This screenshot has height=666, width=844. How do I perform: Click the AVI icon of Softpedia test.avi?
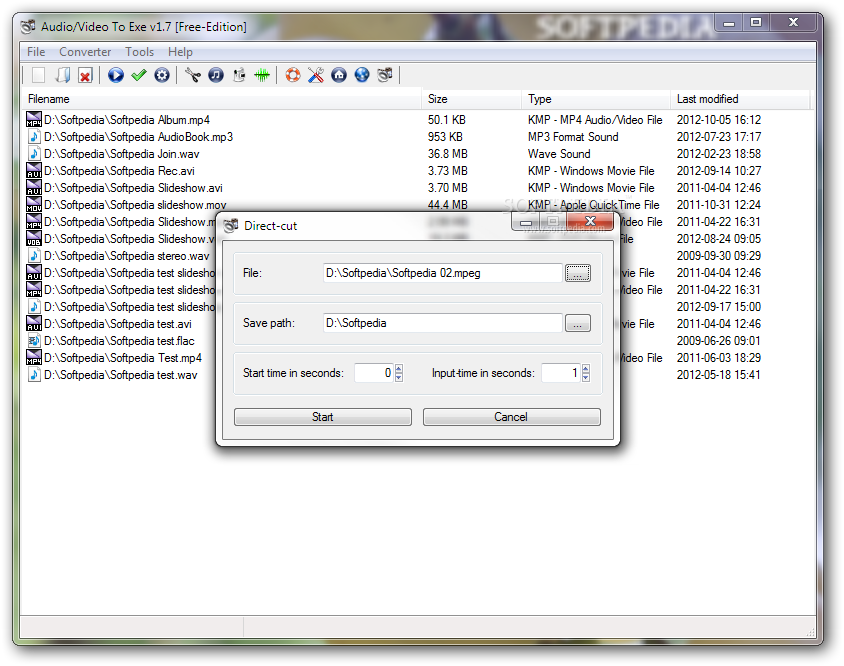coord(34,324)
